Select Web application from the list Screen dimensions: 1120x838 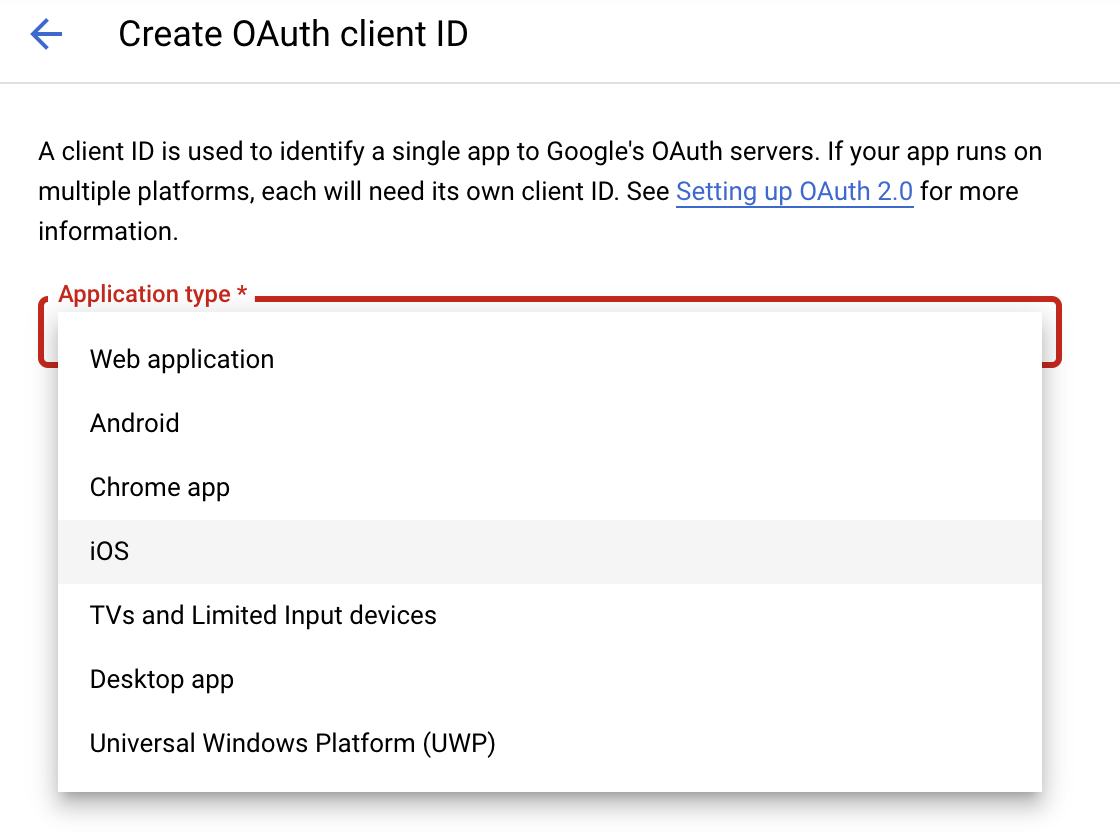click(549, 359)
